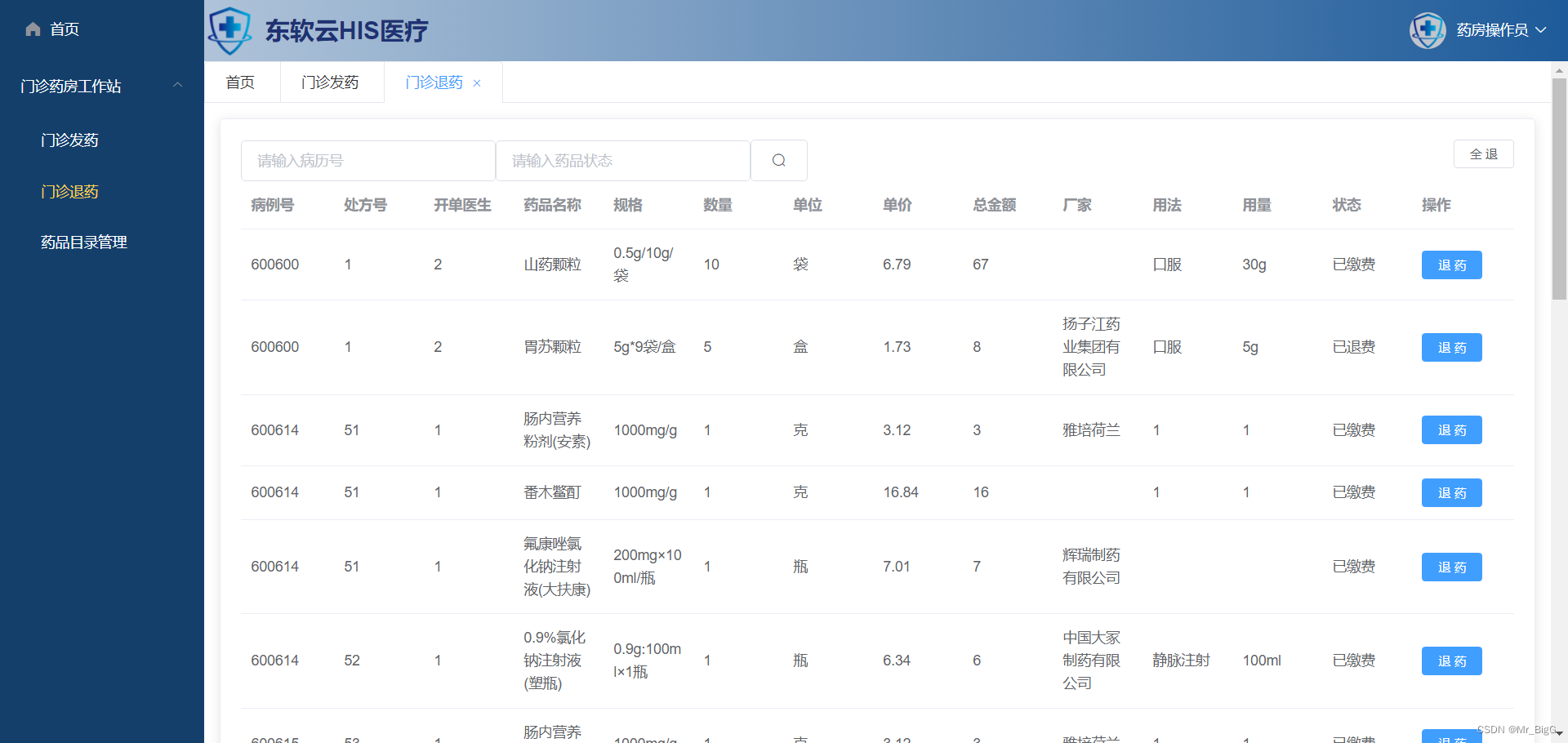
Task: Click the 5g*9袋/盒 specification cell
Action: [644, 347]
